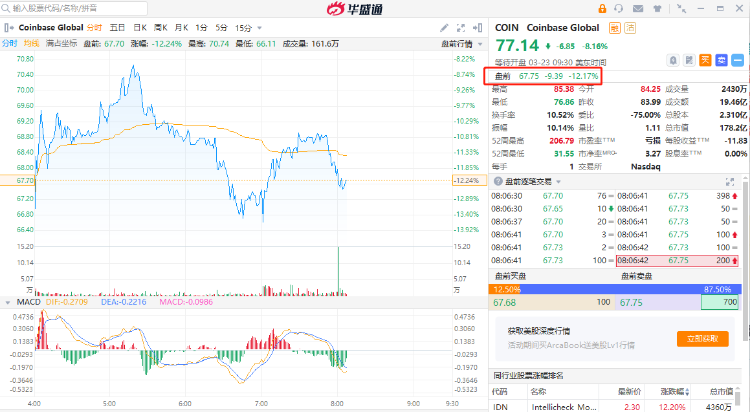Expand chart to fullscreen icon
The height and width of the screenshot is (412, 750).
pyautogui.click(x=461, y=28)
